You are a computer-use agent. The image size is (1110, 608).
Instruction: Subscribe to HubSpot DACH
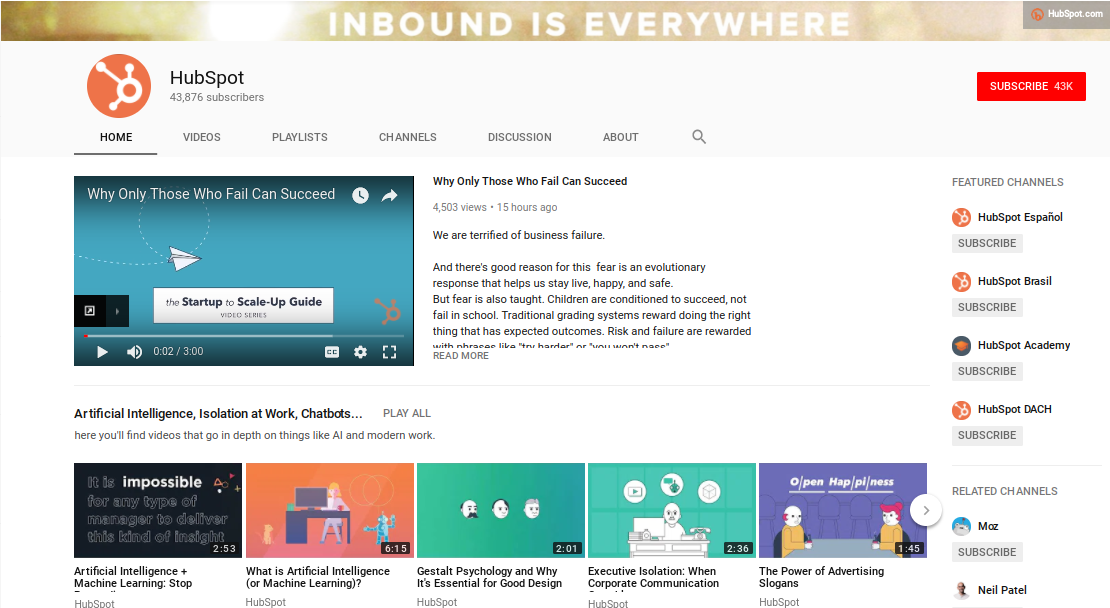click(x=987, y=435)
